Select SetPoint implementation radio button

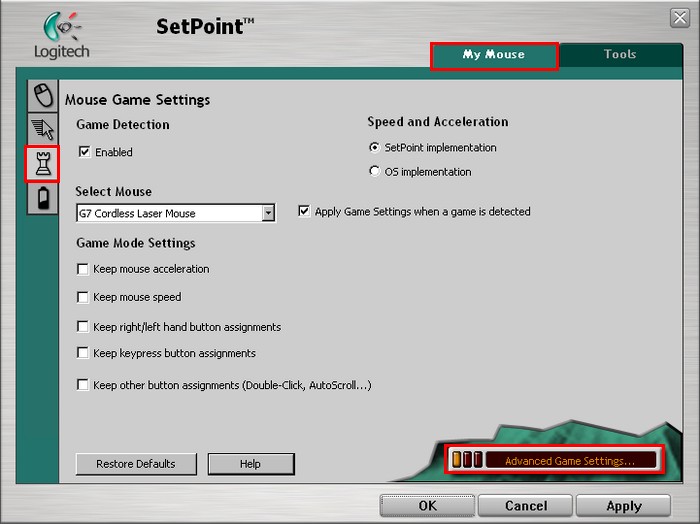pyautogui.click(x=375, y=147)
